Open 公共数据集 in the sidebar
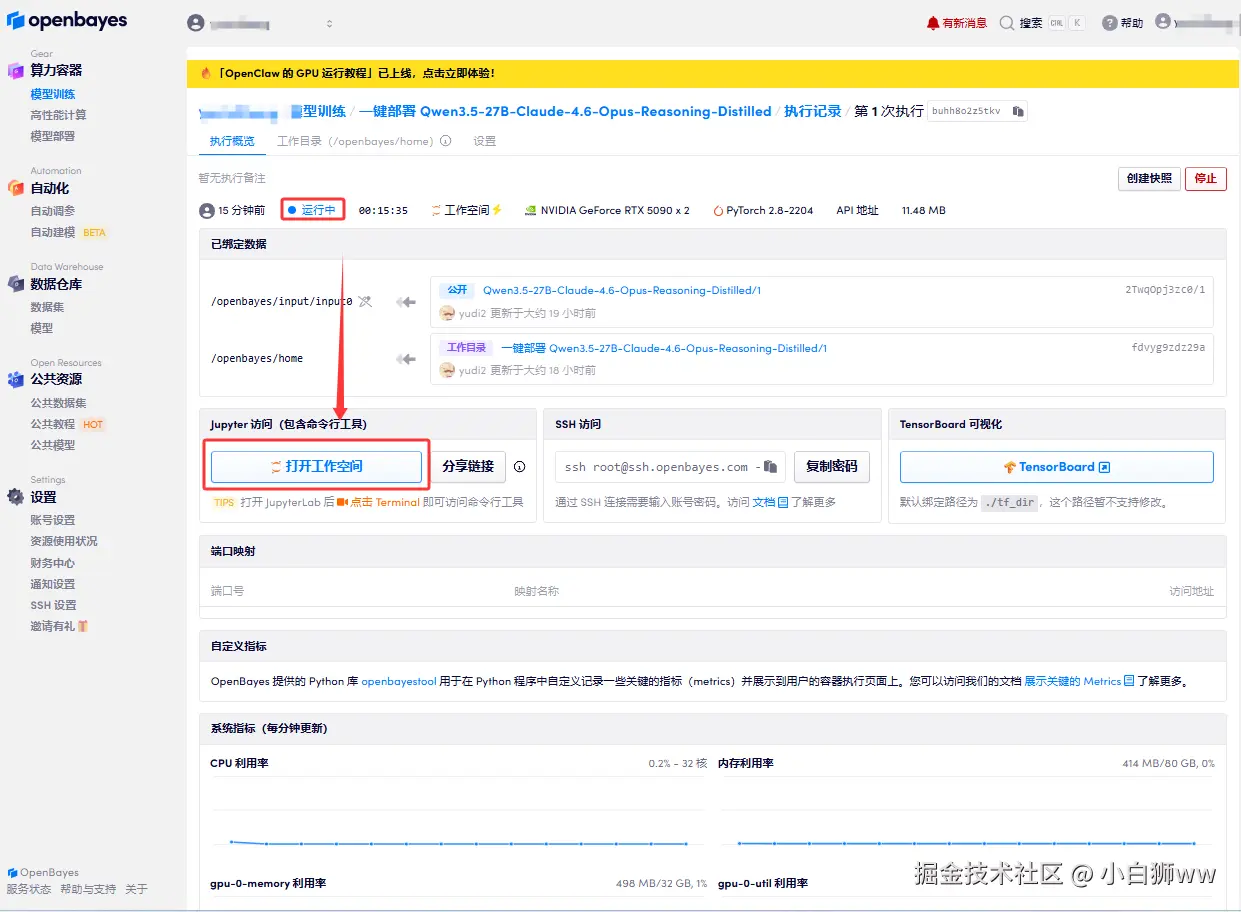Image resolution: width=1241 pixels, height=912 pixels. (x=58, y=403)
